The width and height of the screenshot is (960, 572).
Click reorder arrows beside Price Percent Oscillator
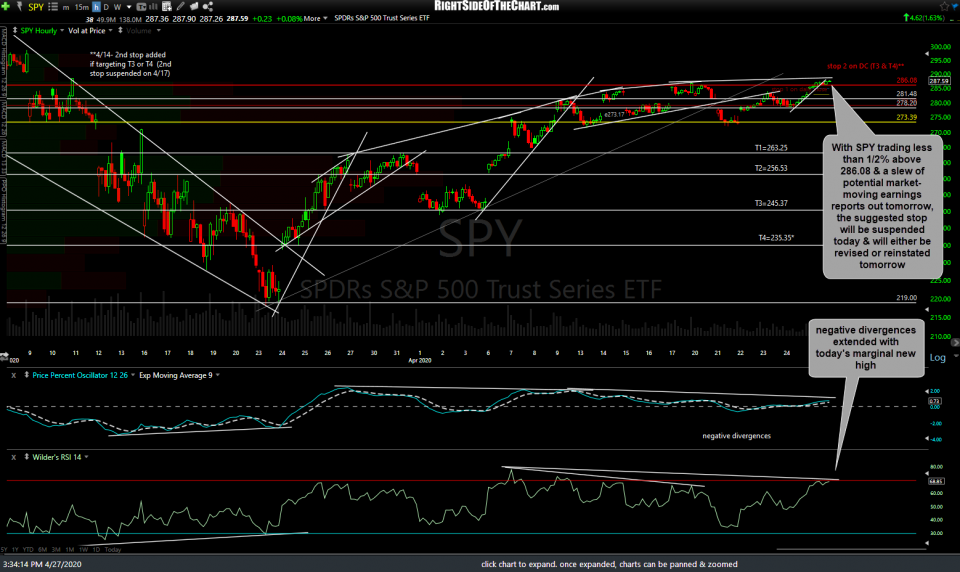(26, 375)
